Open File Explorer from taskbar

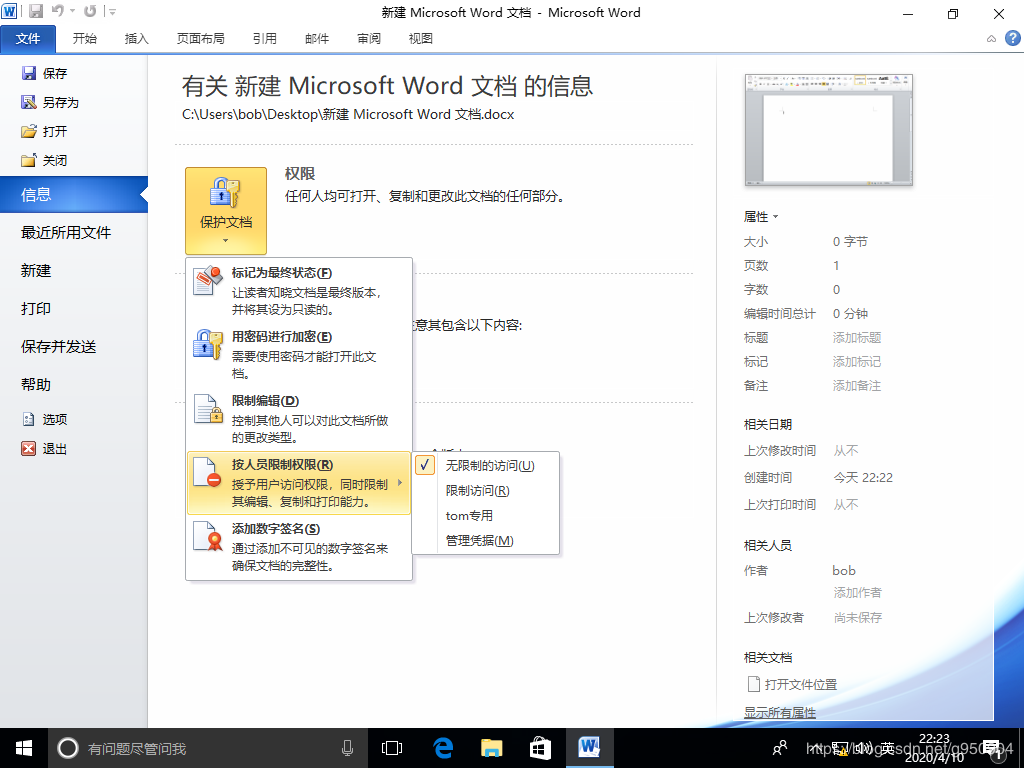(x=491, y=748)
